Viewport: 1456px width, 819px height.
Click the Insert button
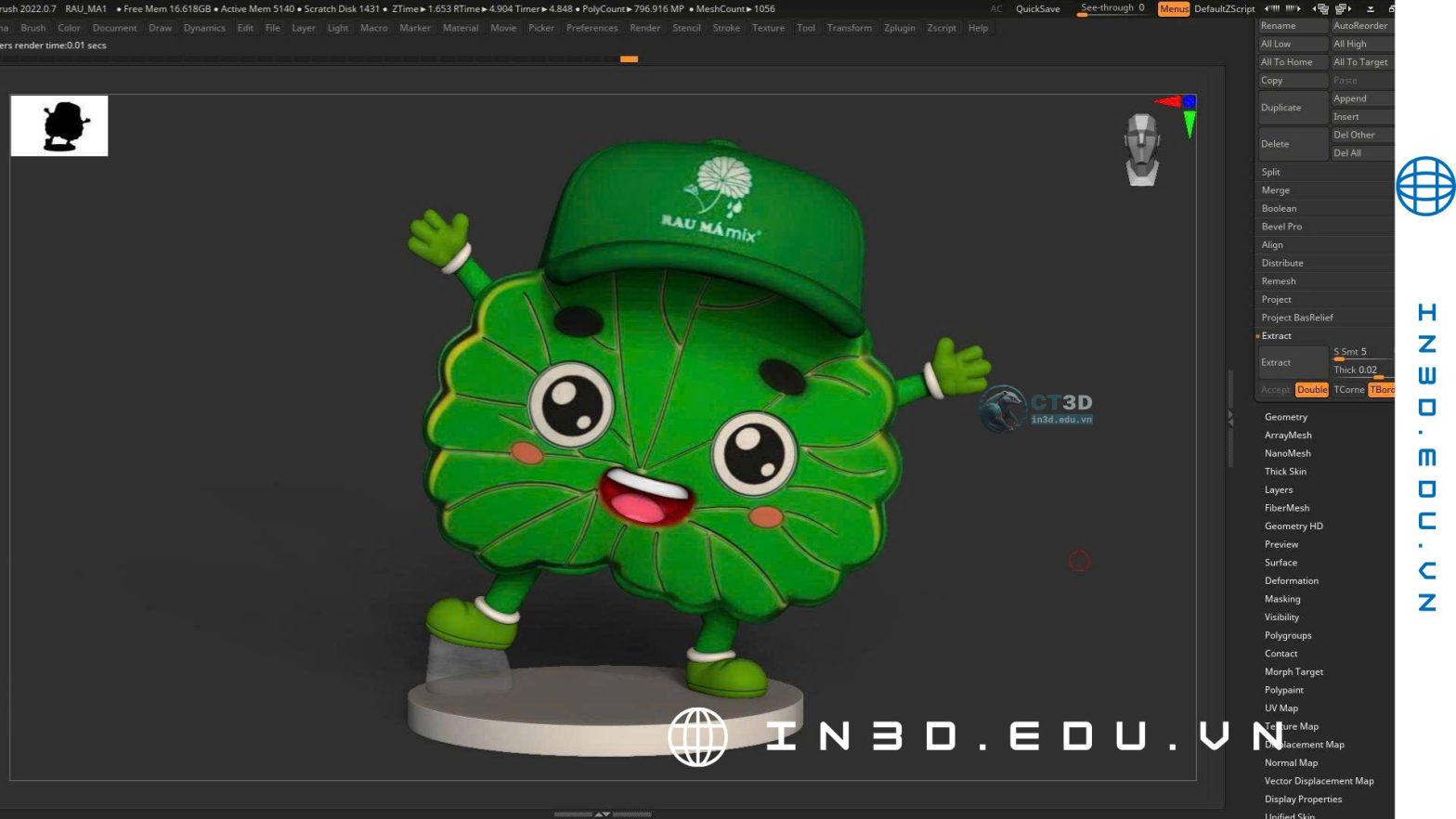tap(1362, 117)
